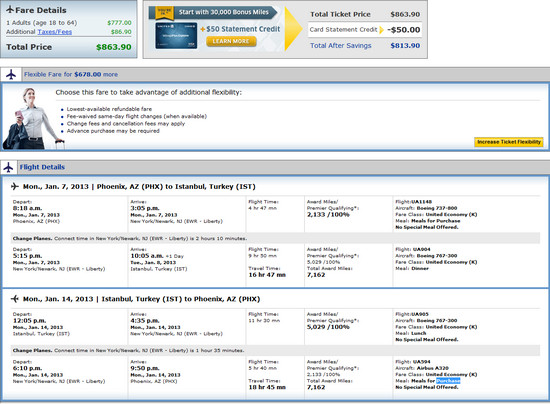The width and height of the screenshot is (550, 404).
Task: Click the airplane icon next to Flexible Fare
Action: point(11,74)
